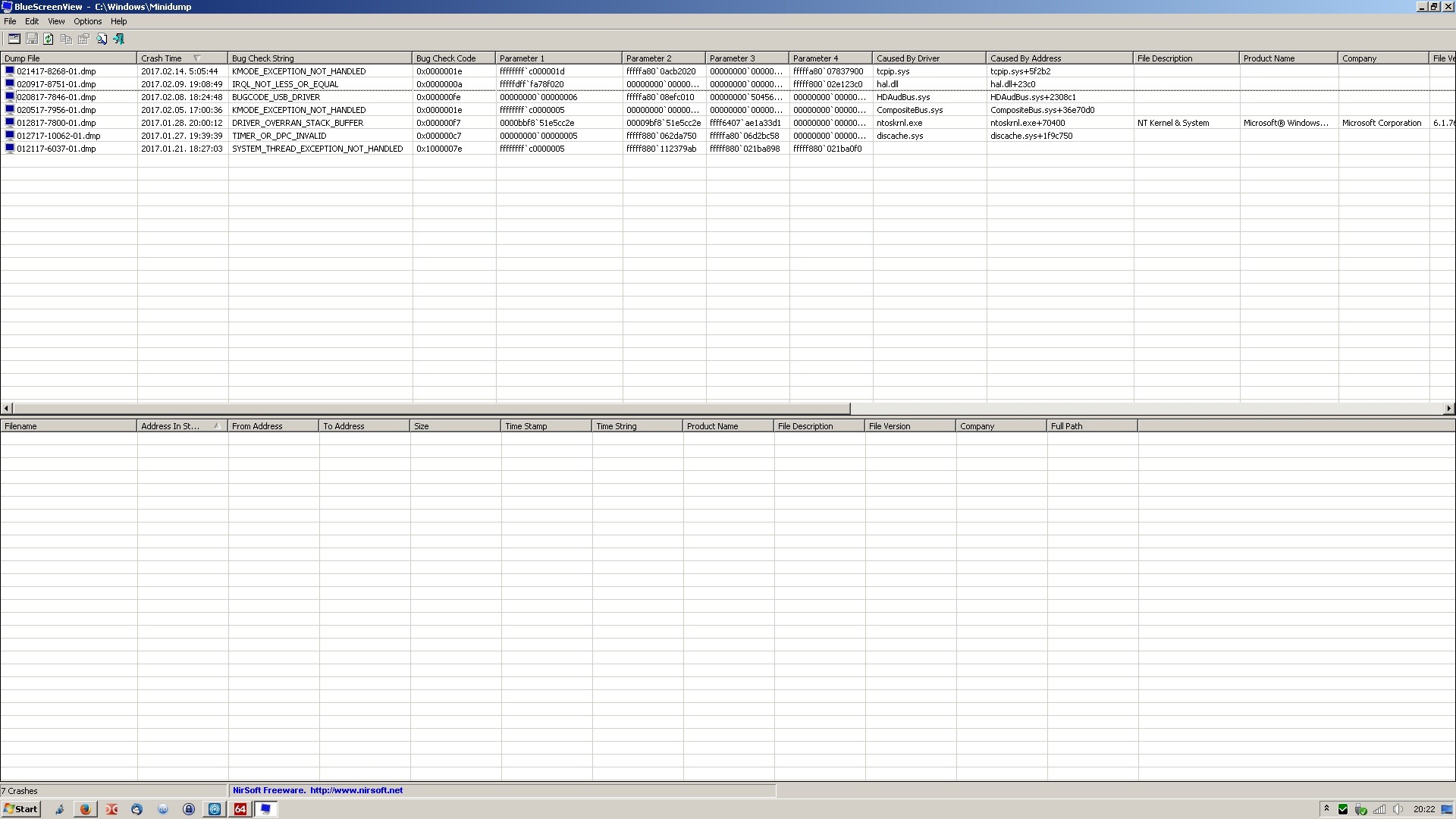Sort by Caused By Driver column header
The height and width of the screenshot is (819, 1456).
click(929, 58)
